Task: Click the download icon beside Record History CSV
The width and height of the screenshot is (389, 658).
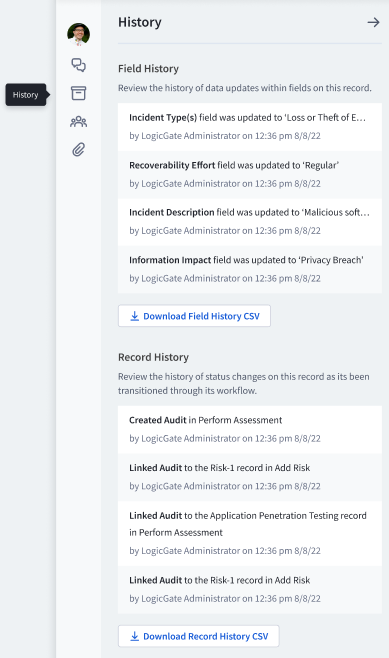Action: coord(134,636)
